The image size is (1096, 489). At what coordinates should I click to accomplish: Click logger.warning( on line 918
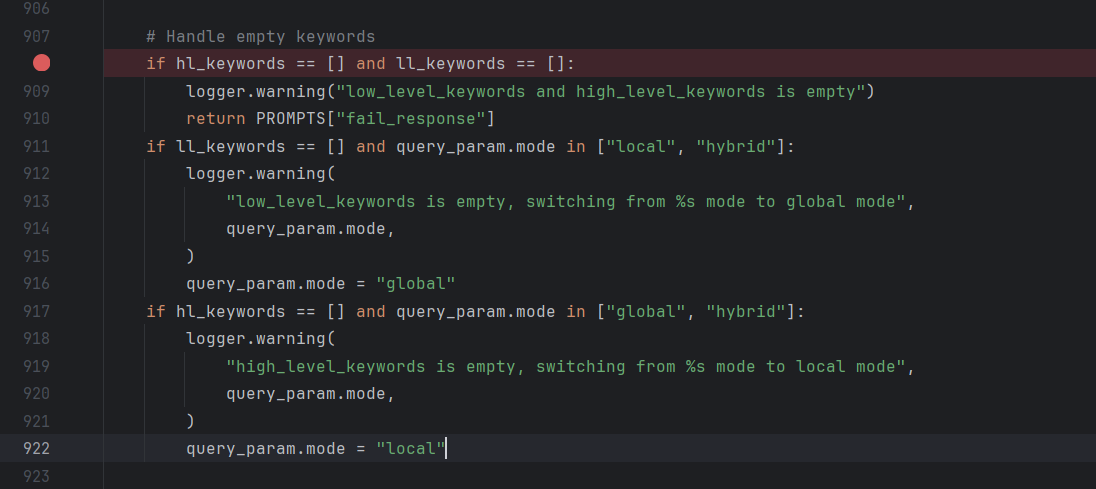point(261,339)
